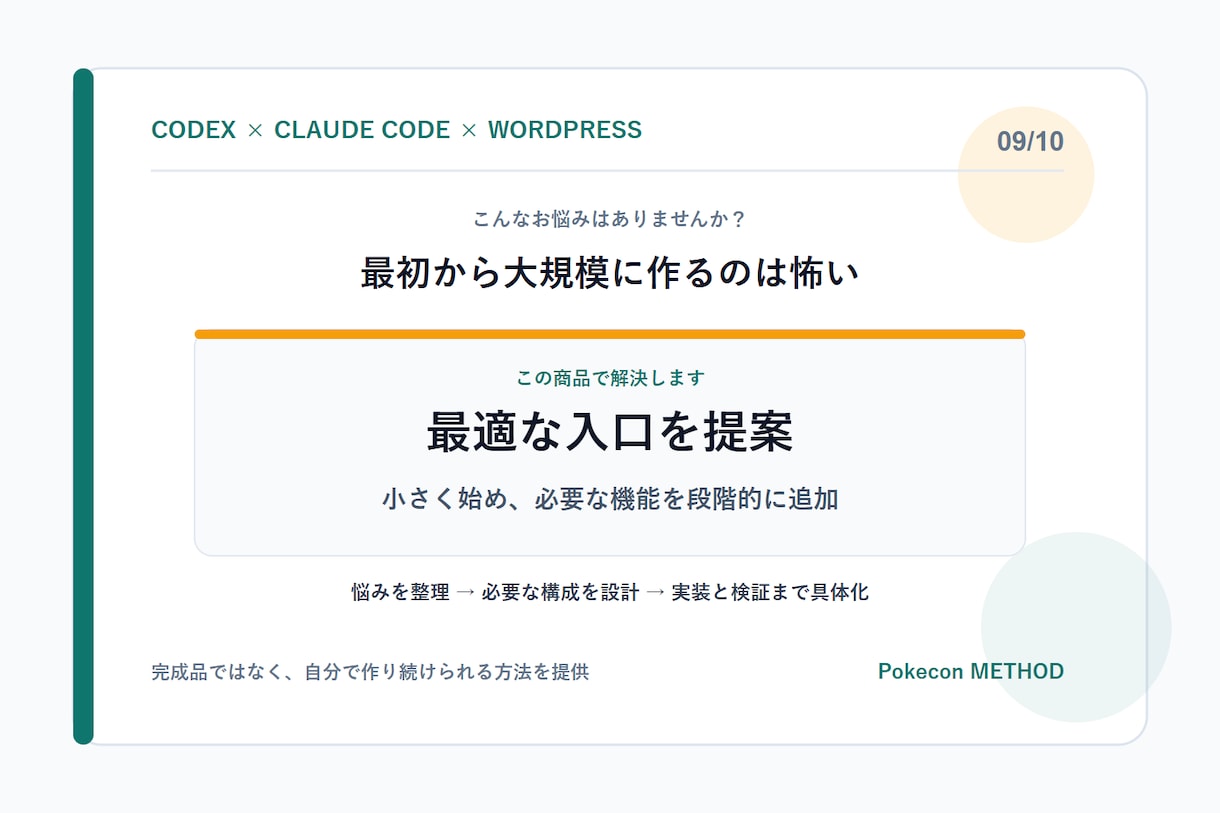The width and height of the screenshot is (1220, 813).
Task: Click the header text "CODEX × CLAUDE CODE × WORDPRESS"
Action: (396, 130)
